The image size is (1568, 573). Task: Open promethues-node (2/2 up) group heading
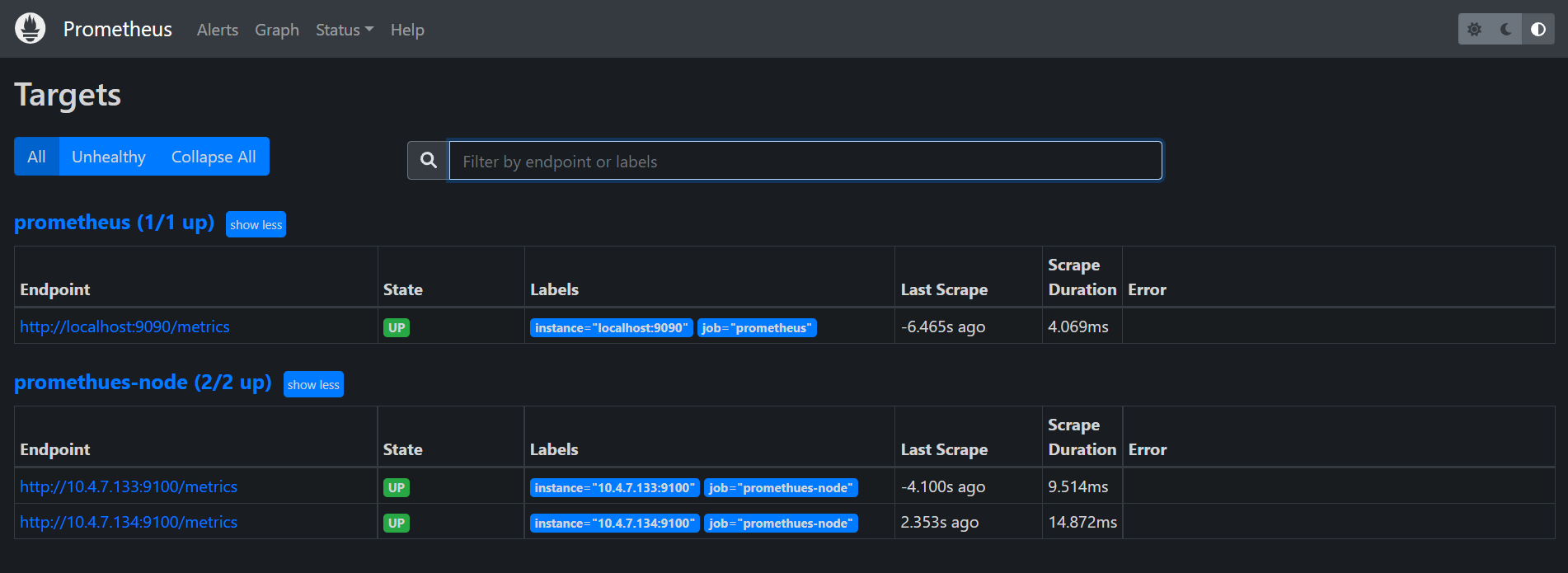click(x=143, y=383)
